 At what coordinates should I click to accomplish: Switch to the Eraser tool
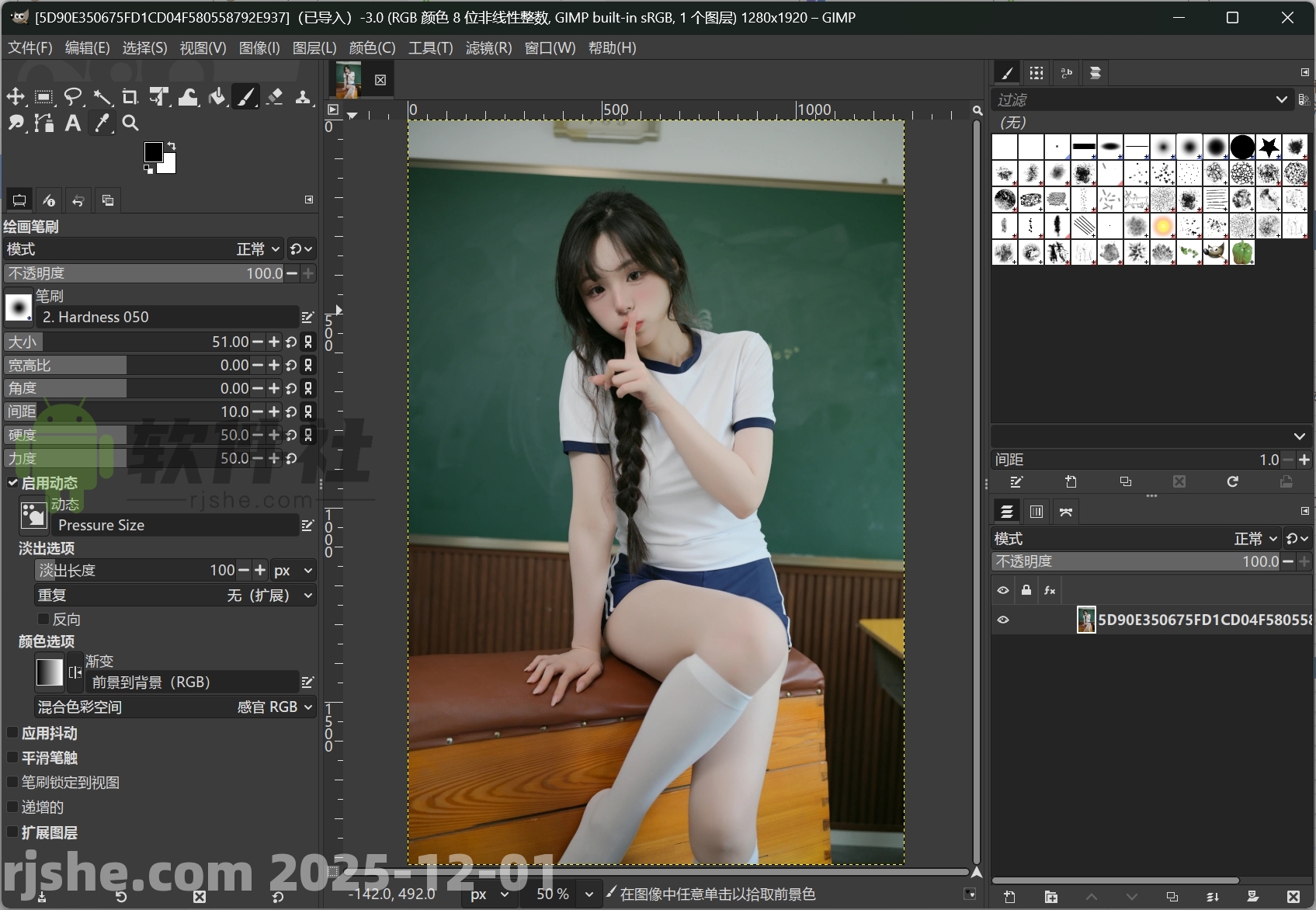(275, 97)
